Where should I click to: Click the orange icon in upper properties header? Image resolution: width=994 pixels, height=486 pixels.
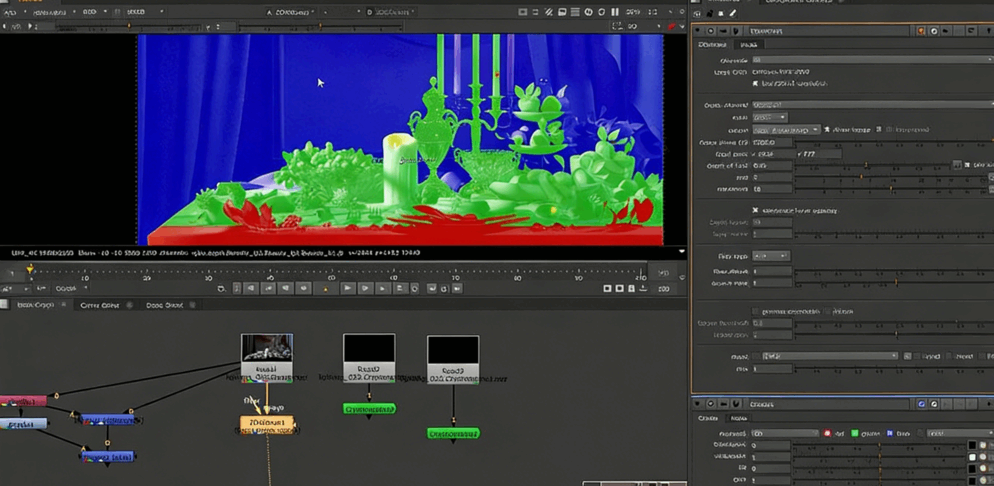[x=921, y=31]
